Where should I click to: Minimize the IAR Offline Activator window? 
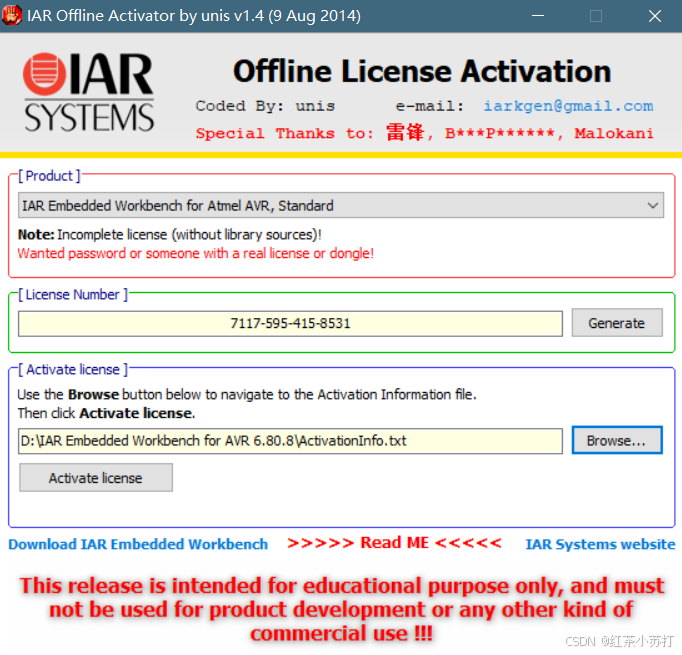tap(538, 16)
